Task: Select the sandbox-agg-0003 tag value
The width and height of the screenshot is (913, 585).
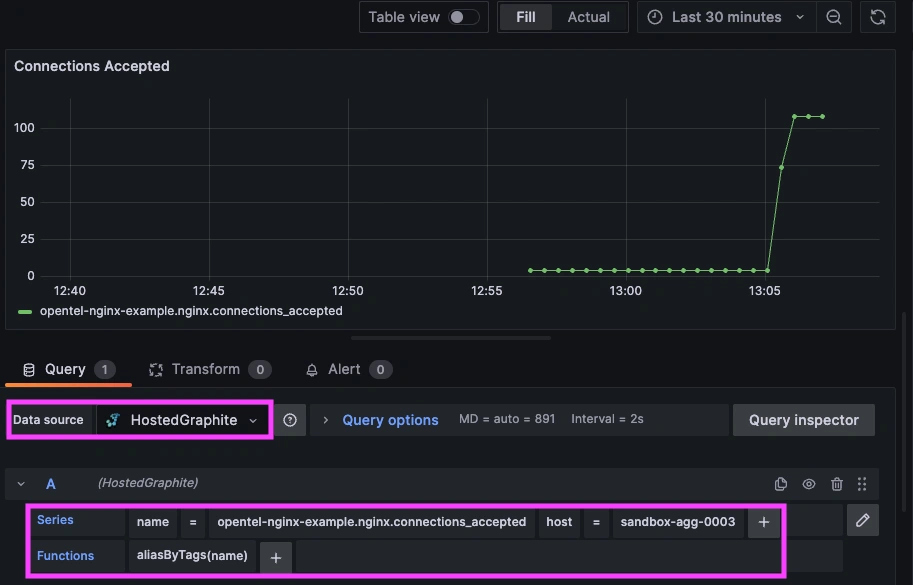Action: pos(678,522)
